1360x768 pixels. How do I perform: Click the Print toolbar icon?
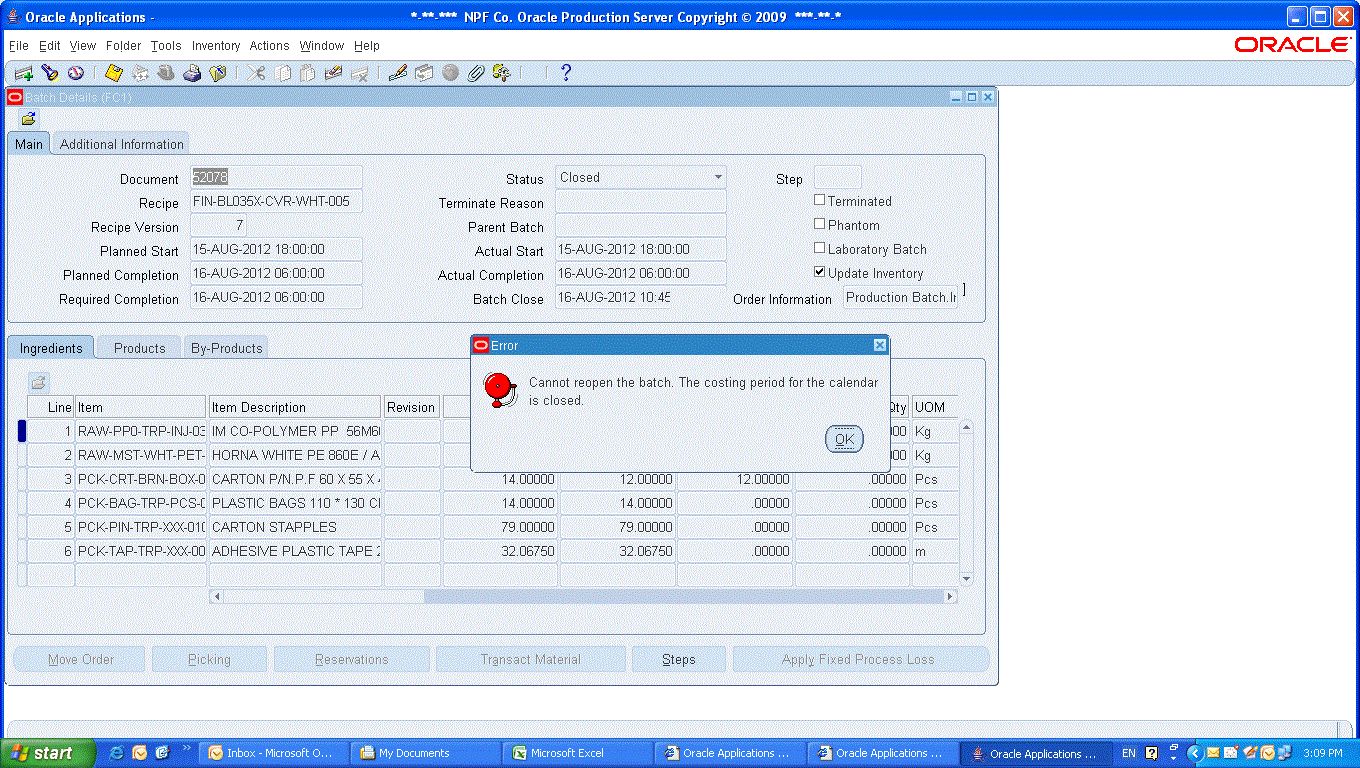click(192, 73)
